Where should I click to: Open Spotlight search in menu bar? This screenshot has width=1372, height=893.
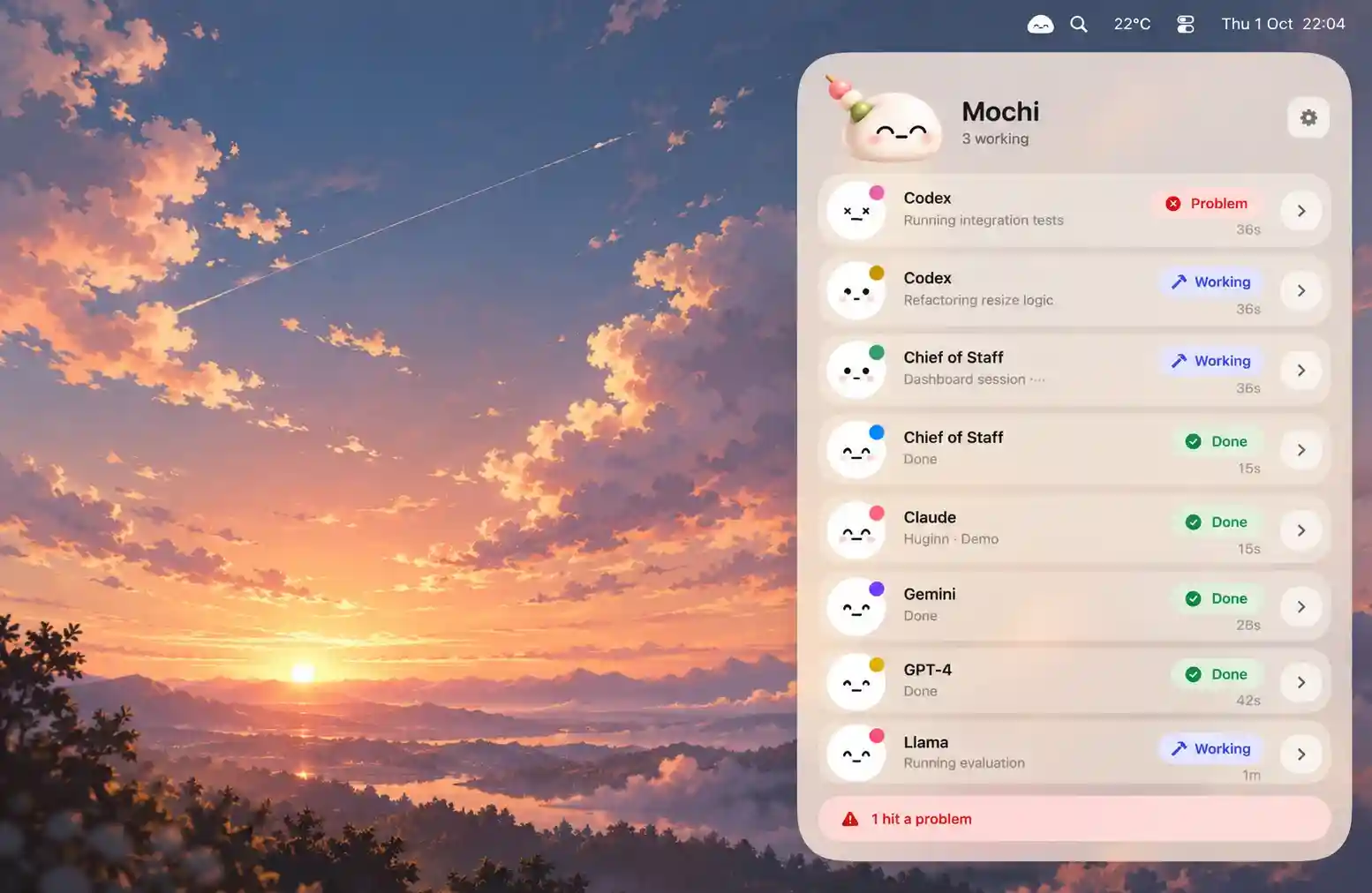1079,24
